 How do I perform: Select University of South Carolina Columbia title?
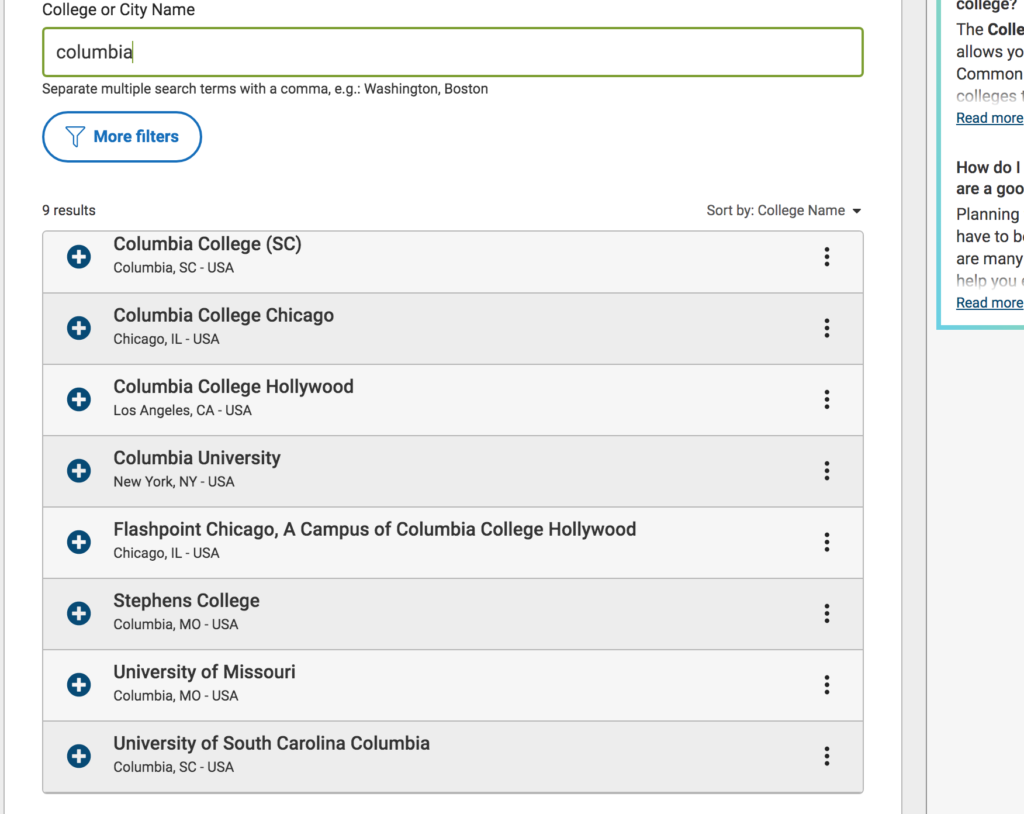[272, 743]
